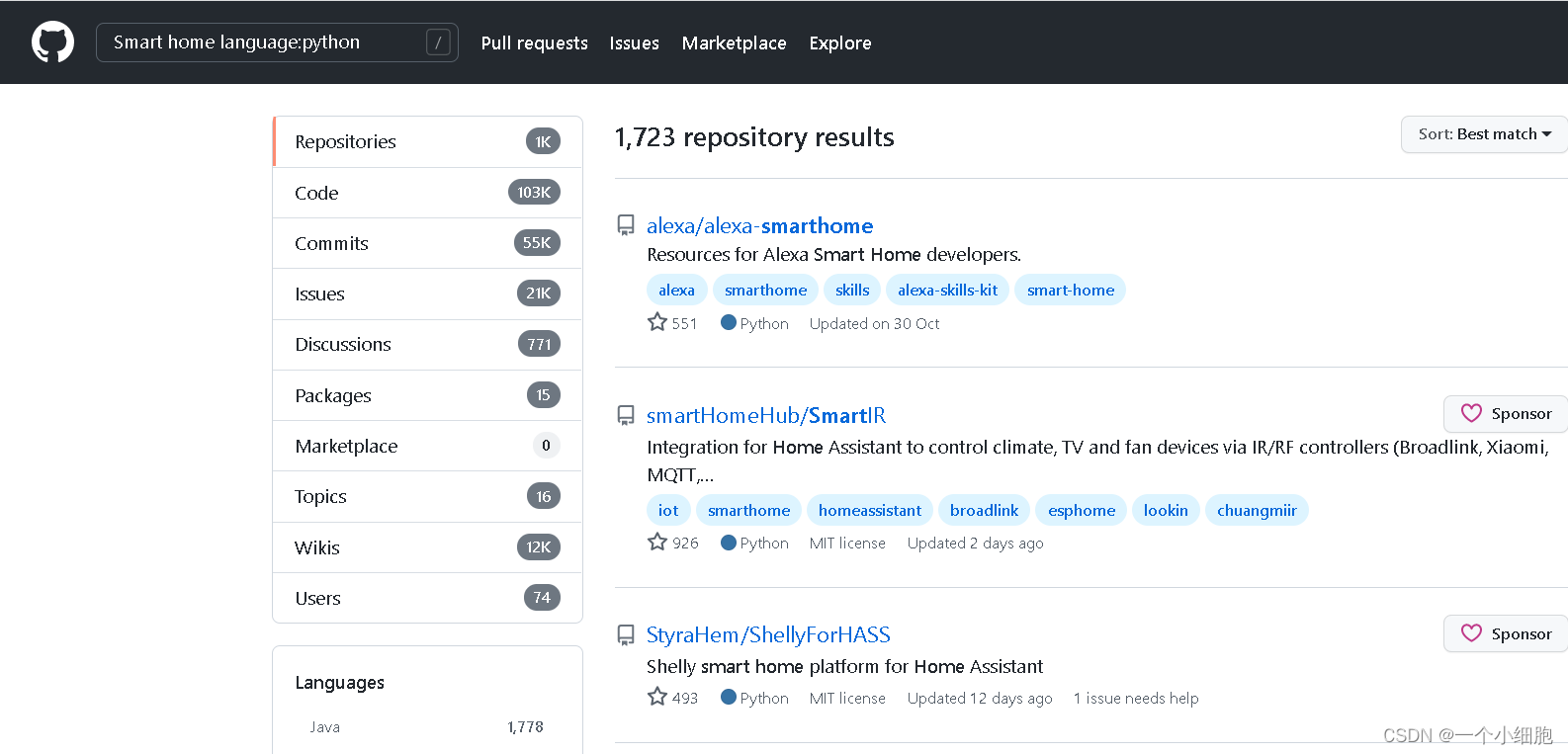The height and width of the screenshot is (754, 1568).
Task: Focus the search field containing 'Smart home language:python'
Action: (277, 42)
